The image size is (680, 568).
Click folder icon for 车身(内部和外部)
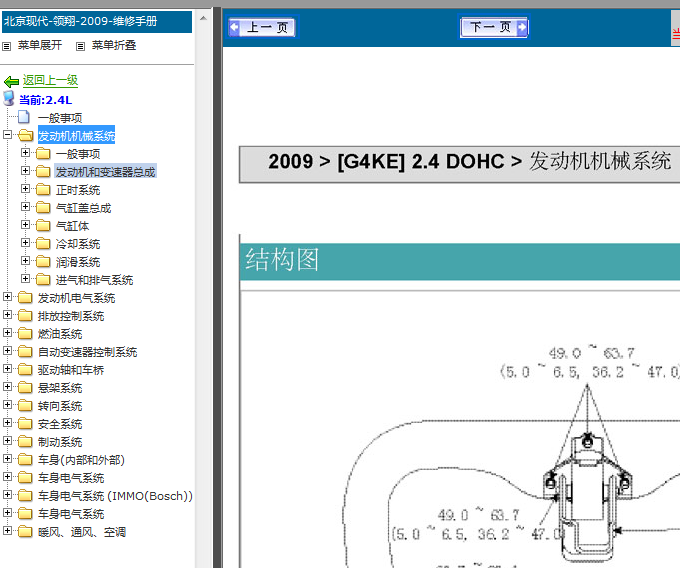(x=25, y=460)
